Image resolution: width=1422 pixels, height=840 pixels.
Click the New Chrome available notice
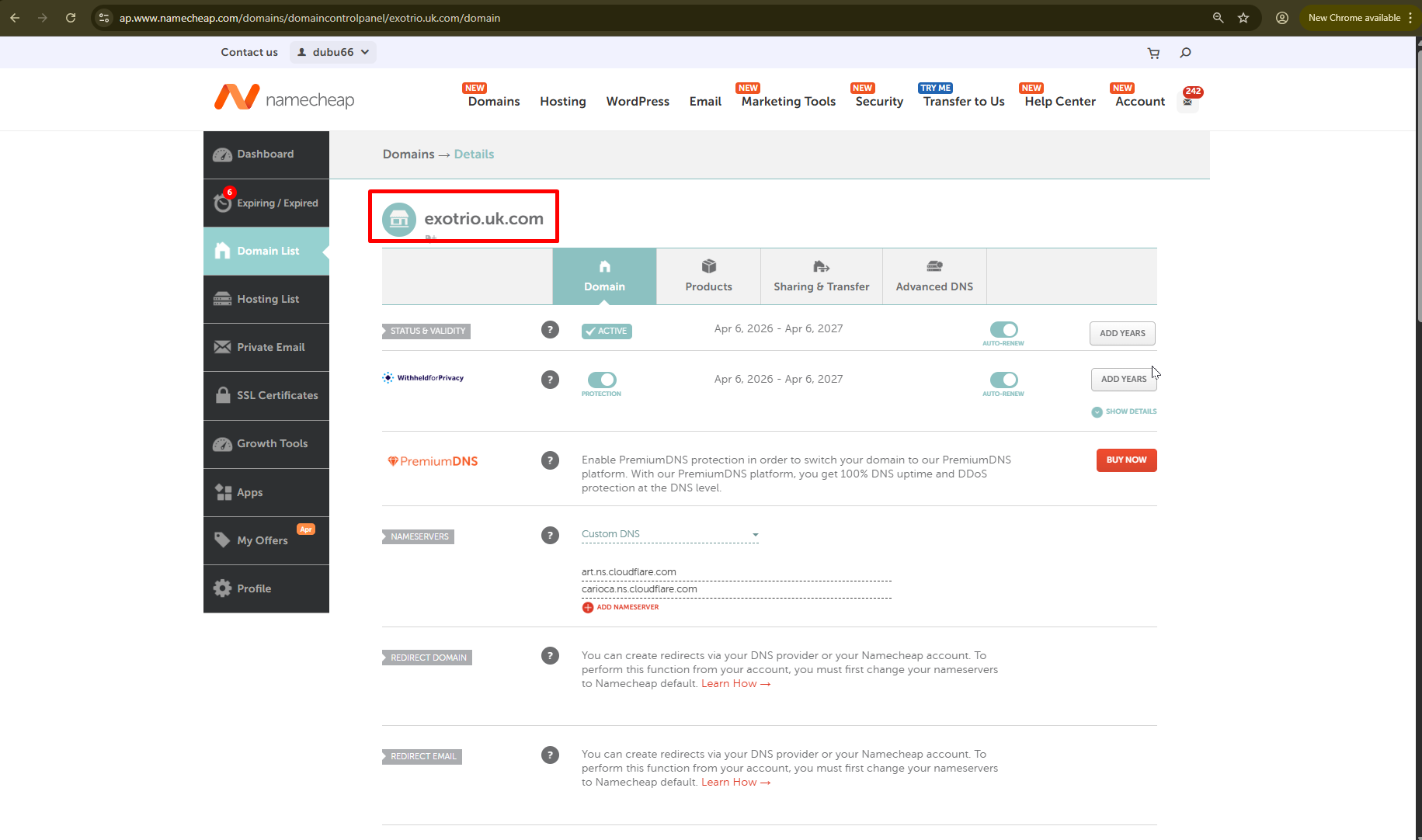[1354, 18]
